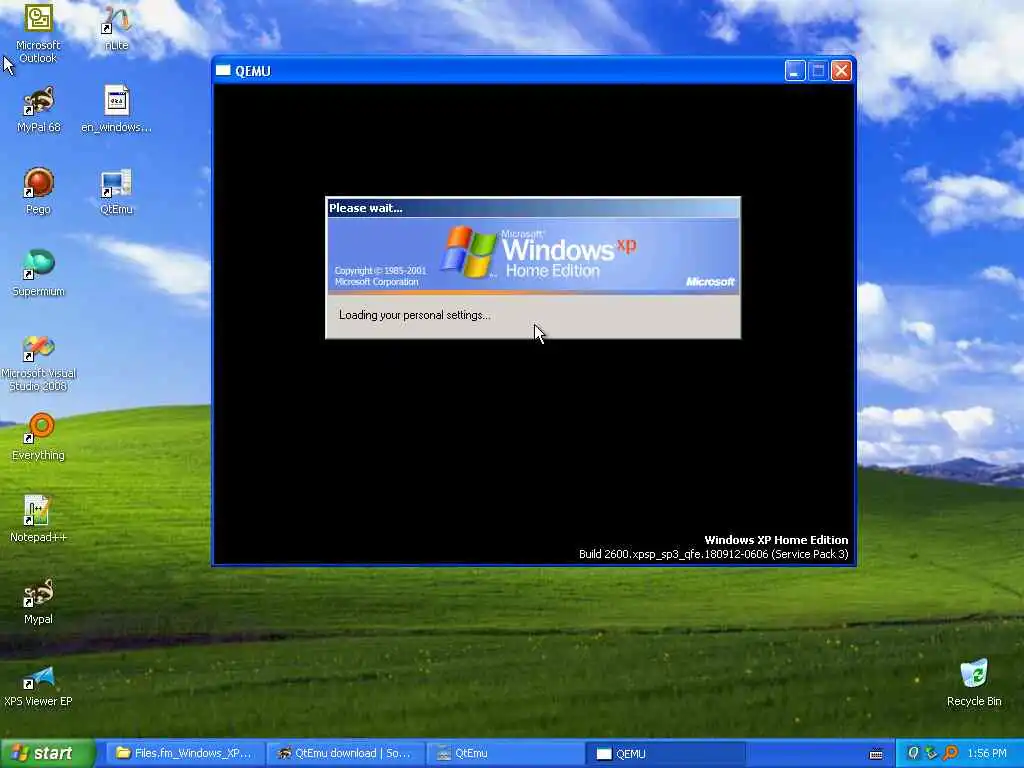This screenshot has width=1024, height=768.
Task: Select the MyPal 68 desktop icon
Action: 39,110
